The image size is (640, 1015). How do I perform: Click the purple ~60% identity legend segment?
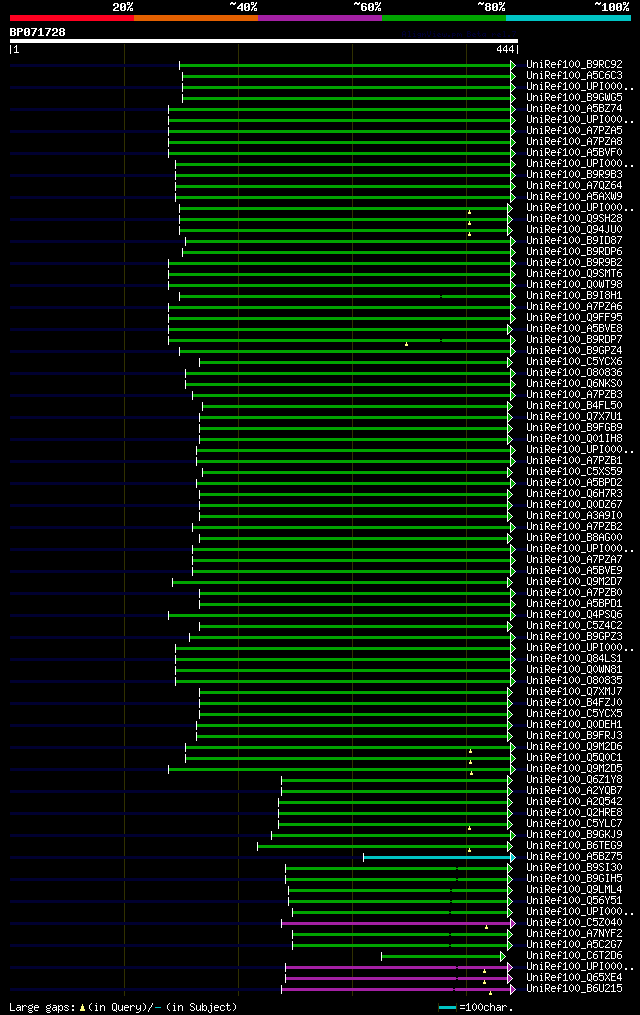(320, 18)
